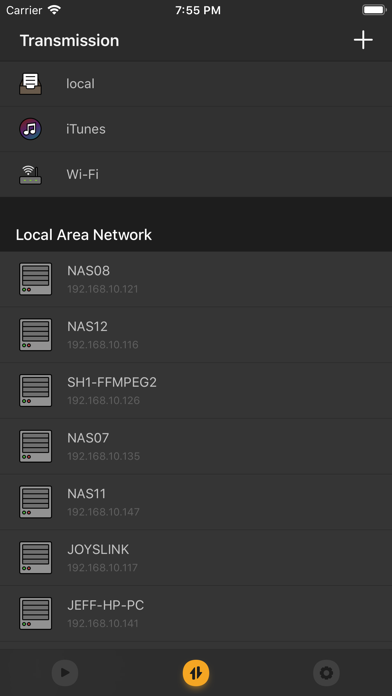392x696 pixels.
Task: Open the NAS11 network device
Action: [196, 502]
